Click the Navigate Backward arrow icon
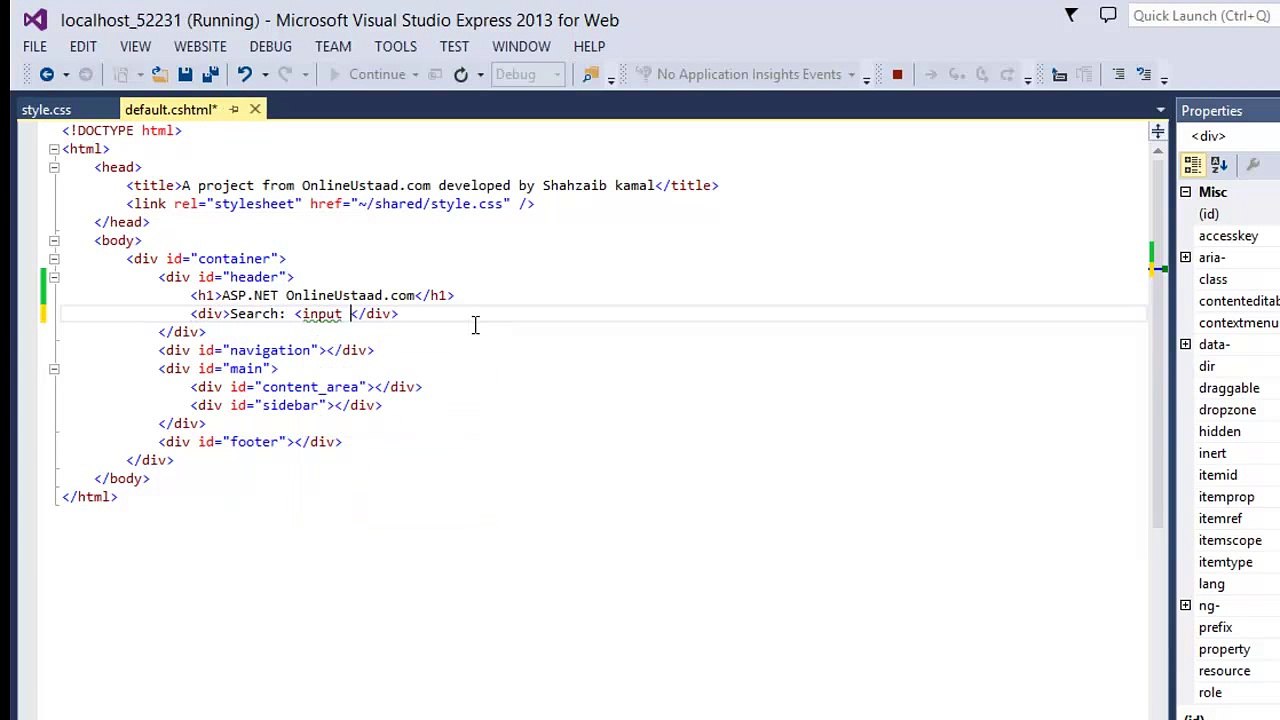The image size is (1280, 720). 47,74
